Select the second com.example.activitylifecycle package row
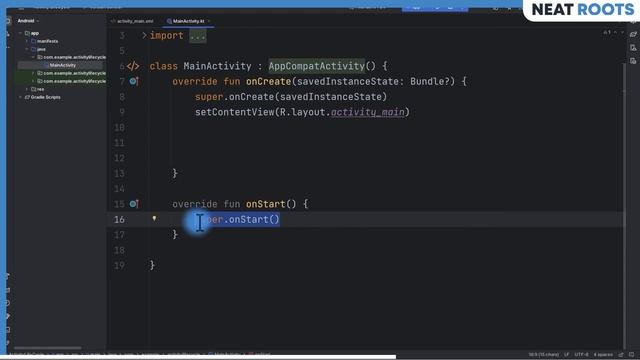This screenshot has height=360, width=640. point(71,73)
